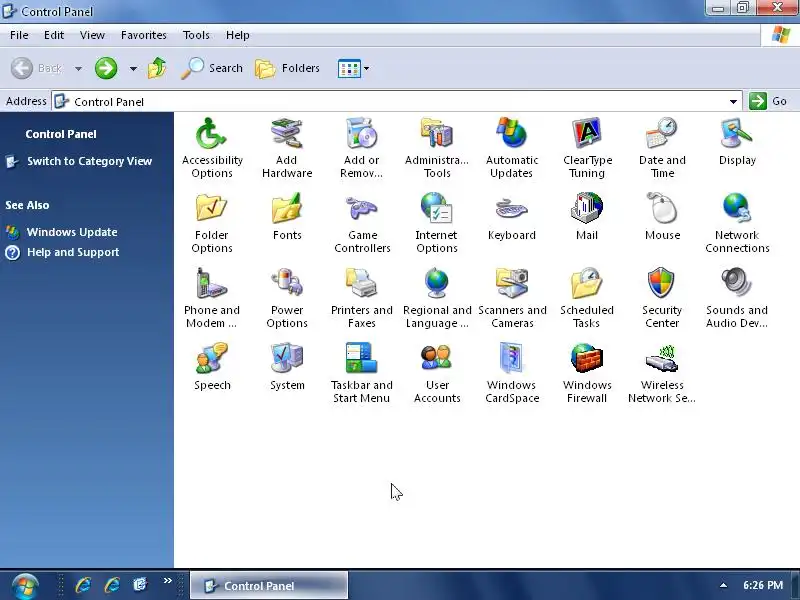Switch to Category View

tap(89, 161)
